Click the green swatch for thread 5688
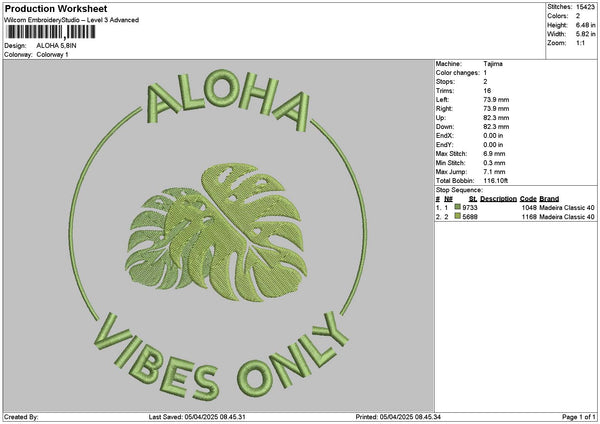 [458, 216]
